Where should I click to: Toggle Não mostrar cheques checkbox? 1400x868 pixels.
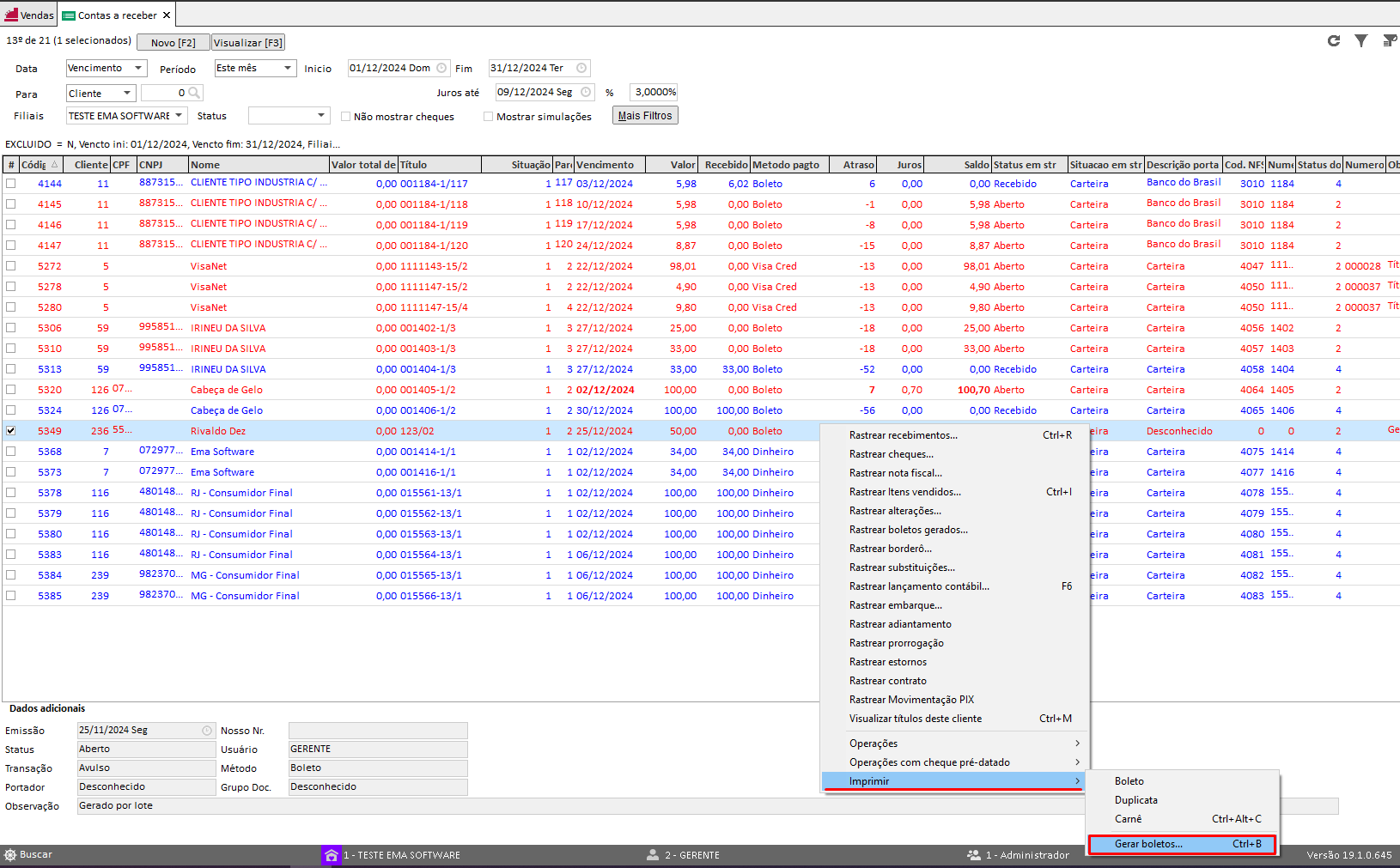click(345, 116)
